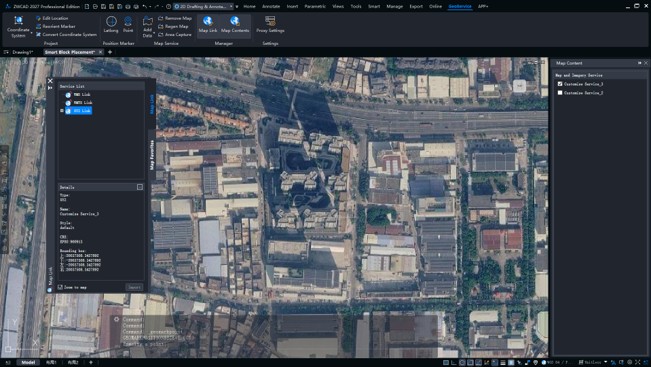Click the Plot printer icon in title bar

(128, 6)
